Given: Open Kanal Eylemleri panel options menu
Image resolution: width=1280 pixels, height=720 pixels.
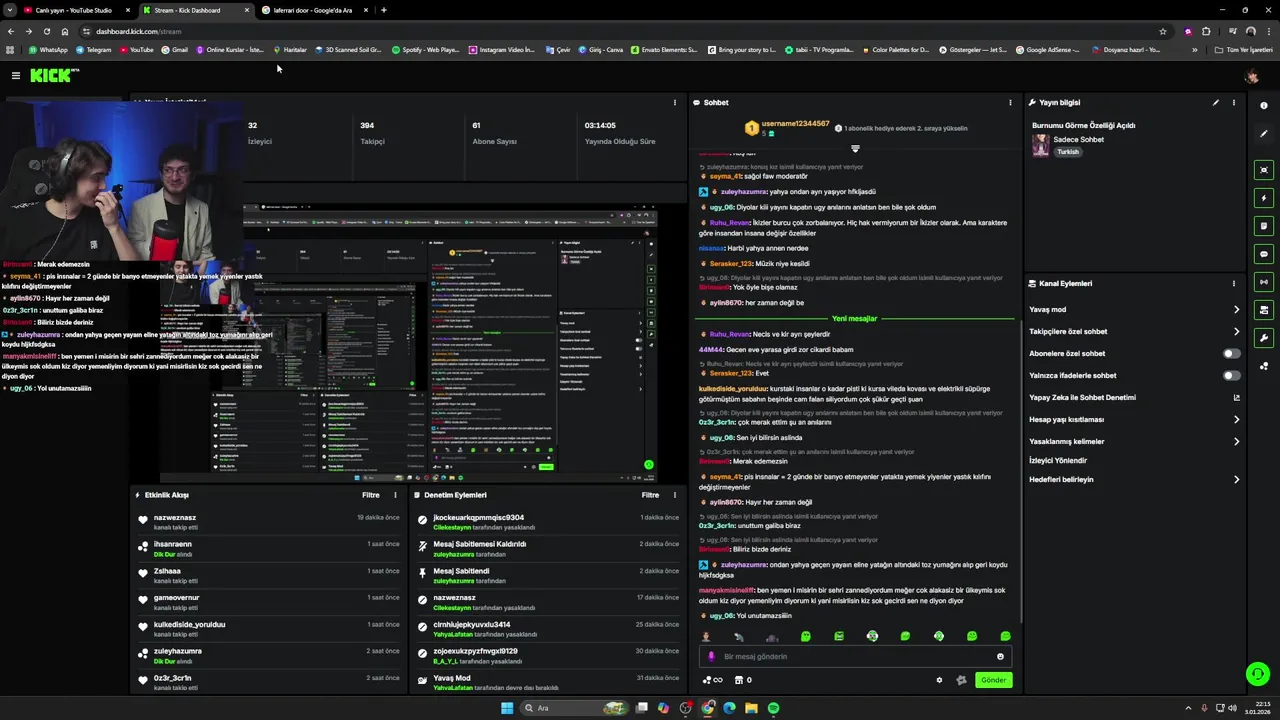Looking at the screenshot, I should pos(1234,283).
